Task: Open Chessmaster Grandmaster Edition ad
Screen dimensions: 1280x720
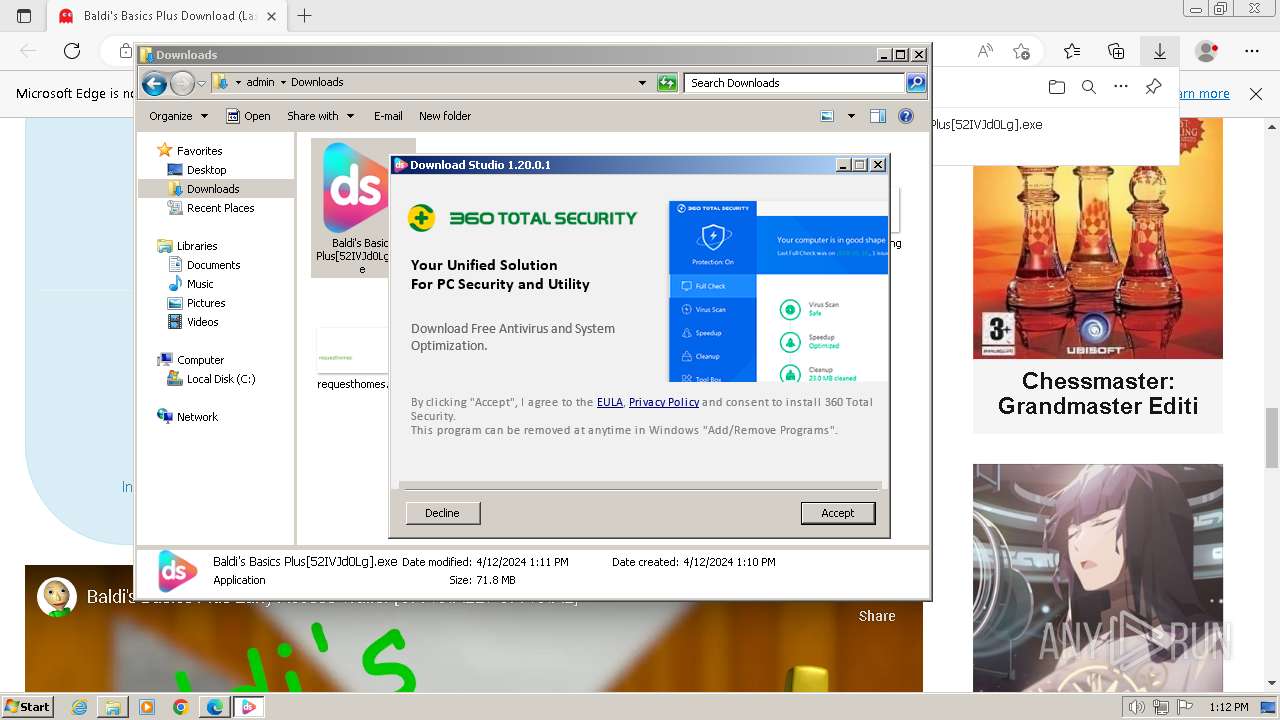Action: (x=1097, y=277)
